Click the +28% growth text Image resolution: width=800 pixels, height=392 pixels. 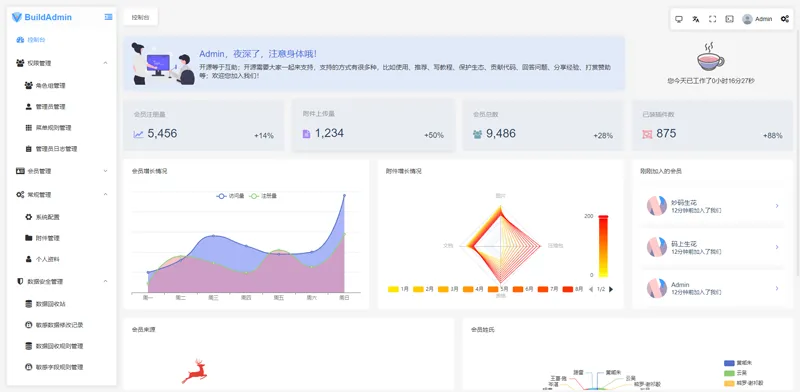pos(603,136)
